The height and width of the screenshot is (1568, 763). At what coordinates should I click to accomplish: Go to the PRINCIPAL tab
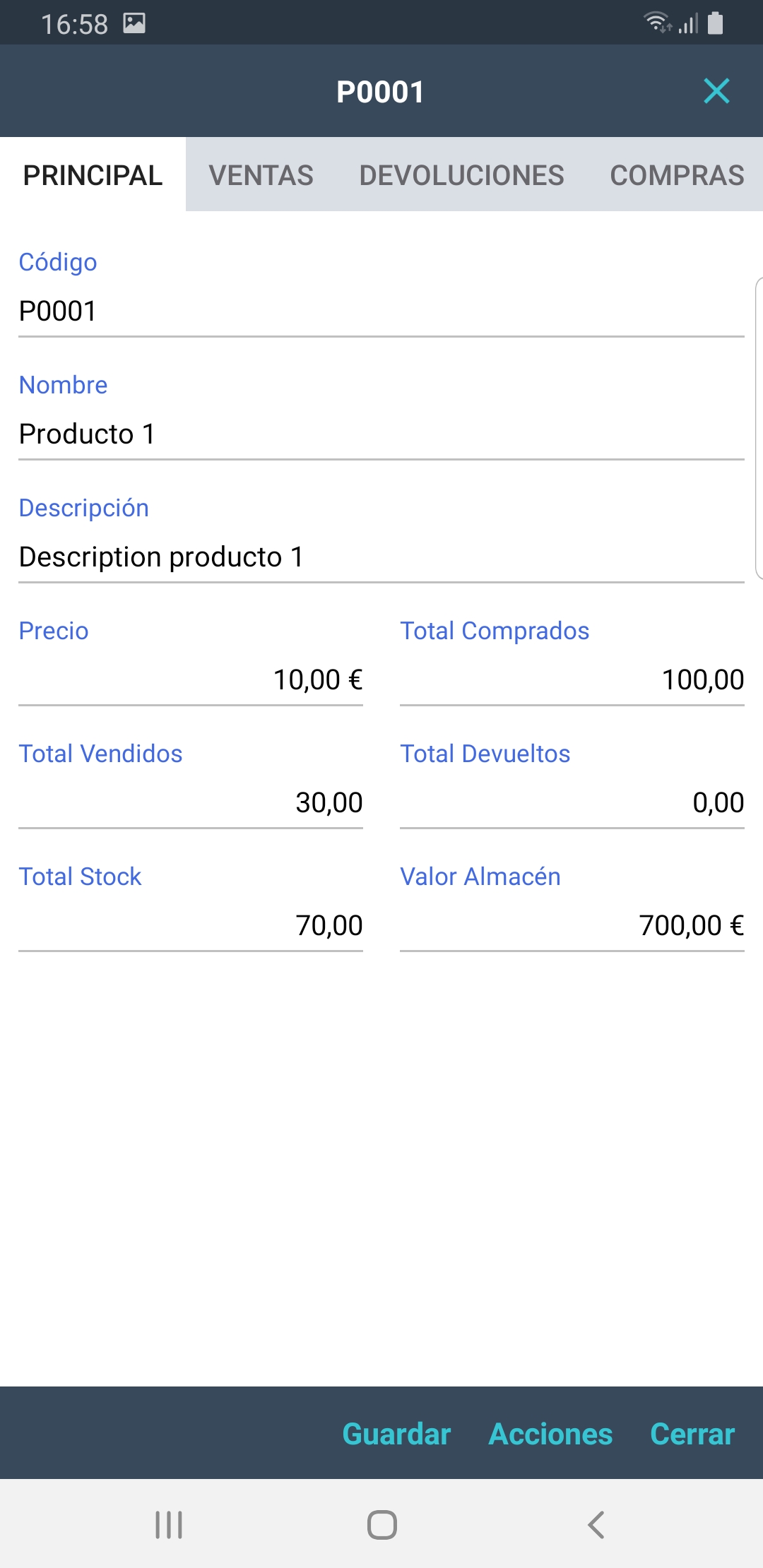pyautogui.click(x=93, y=175)
